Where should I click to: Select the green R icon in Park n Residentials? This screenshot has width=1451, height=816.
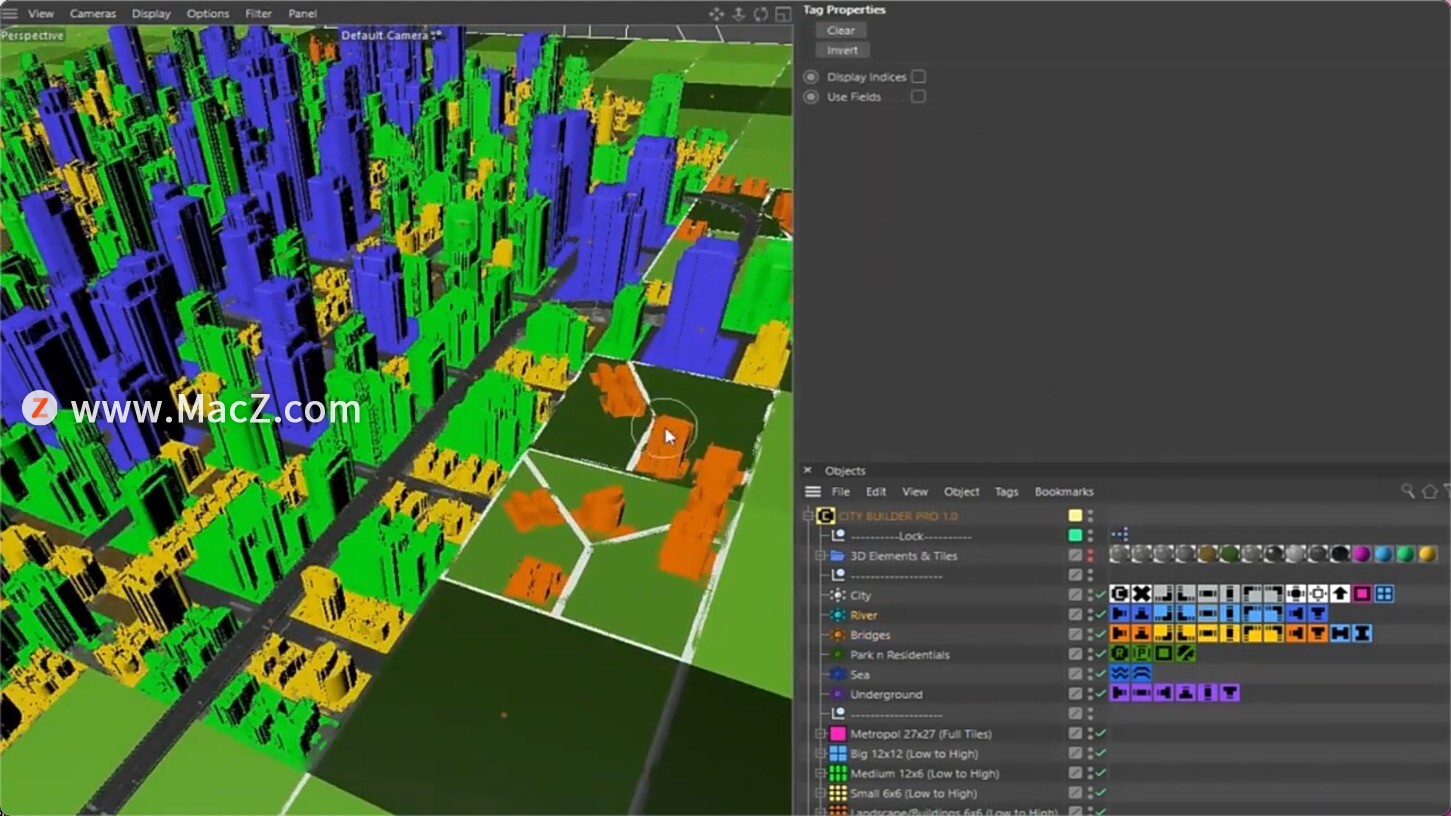1120,652
